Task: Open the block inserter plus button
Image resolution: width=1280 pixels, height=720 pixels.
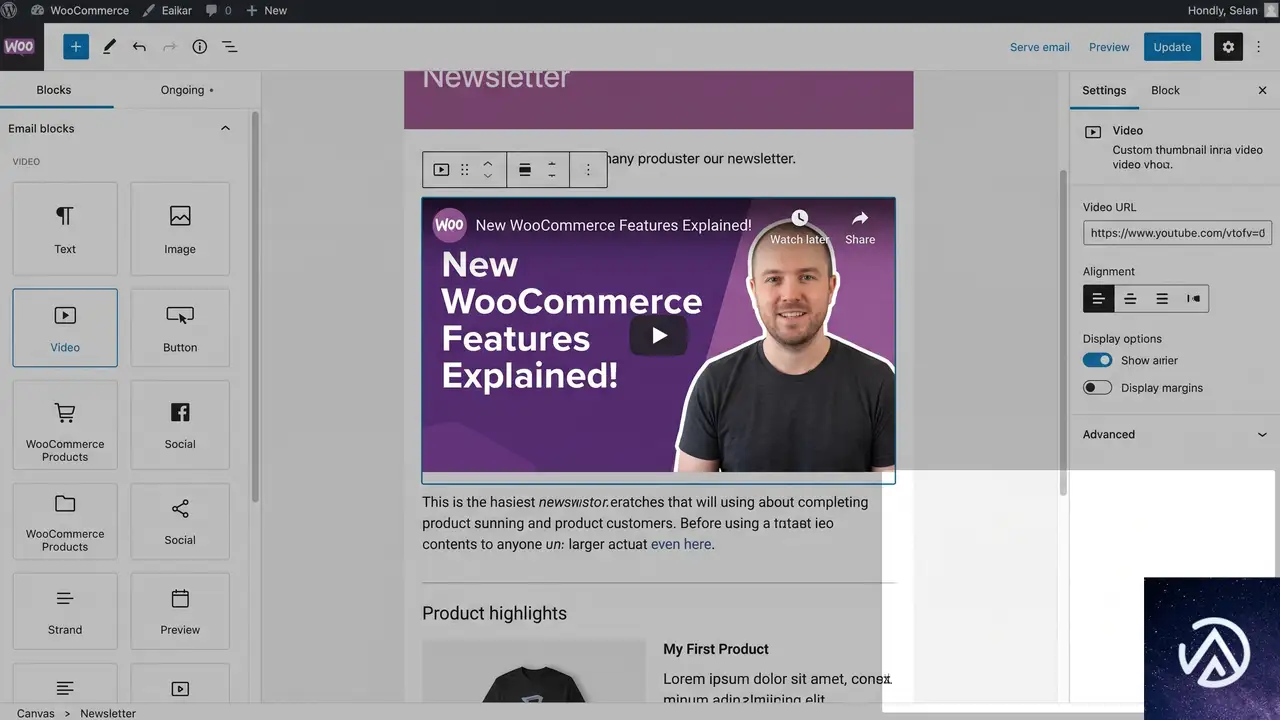Action: tap(76, 47)
